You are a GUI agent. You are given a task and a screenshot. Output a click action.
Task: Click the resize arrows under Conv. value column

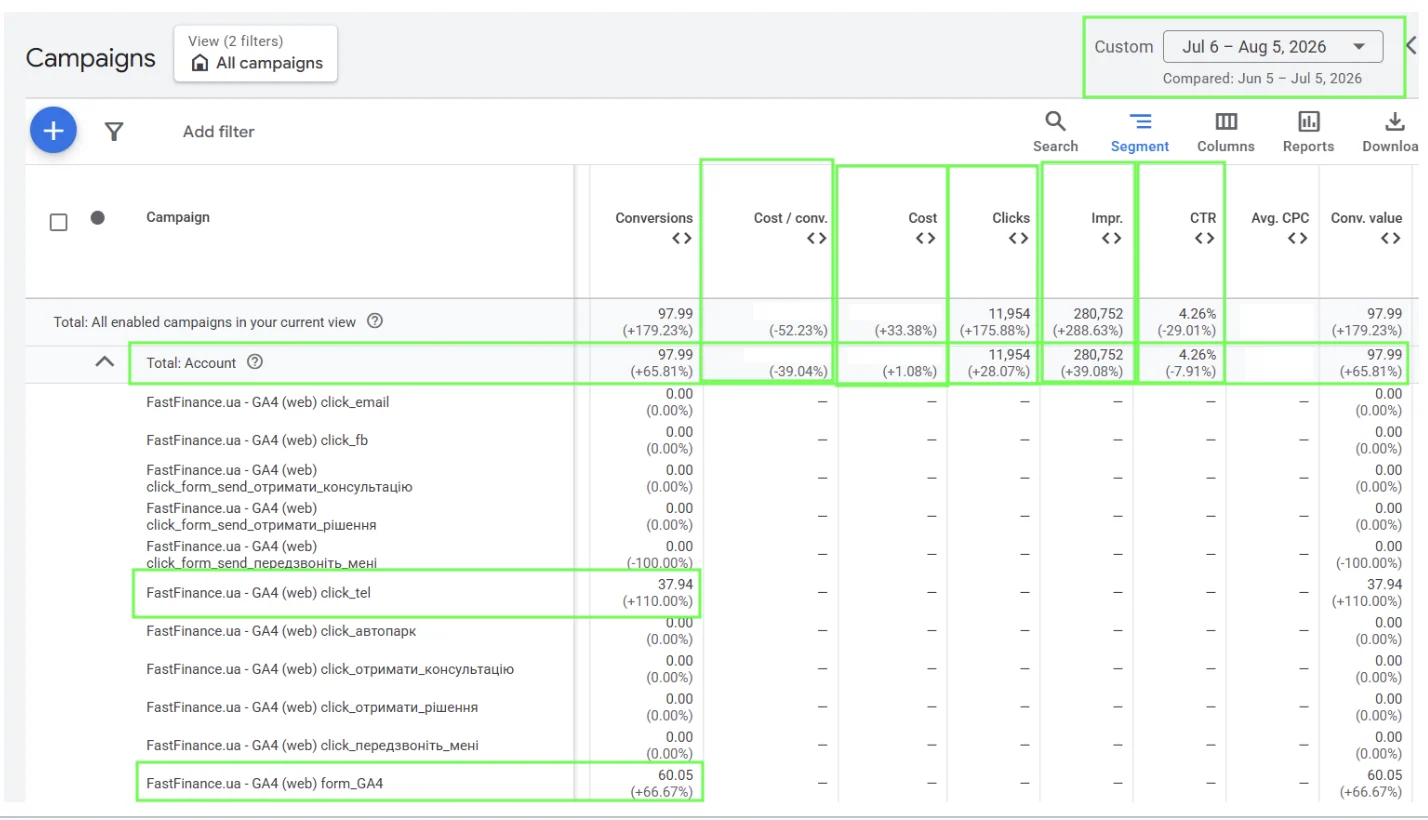(x=1391, y=238)
